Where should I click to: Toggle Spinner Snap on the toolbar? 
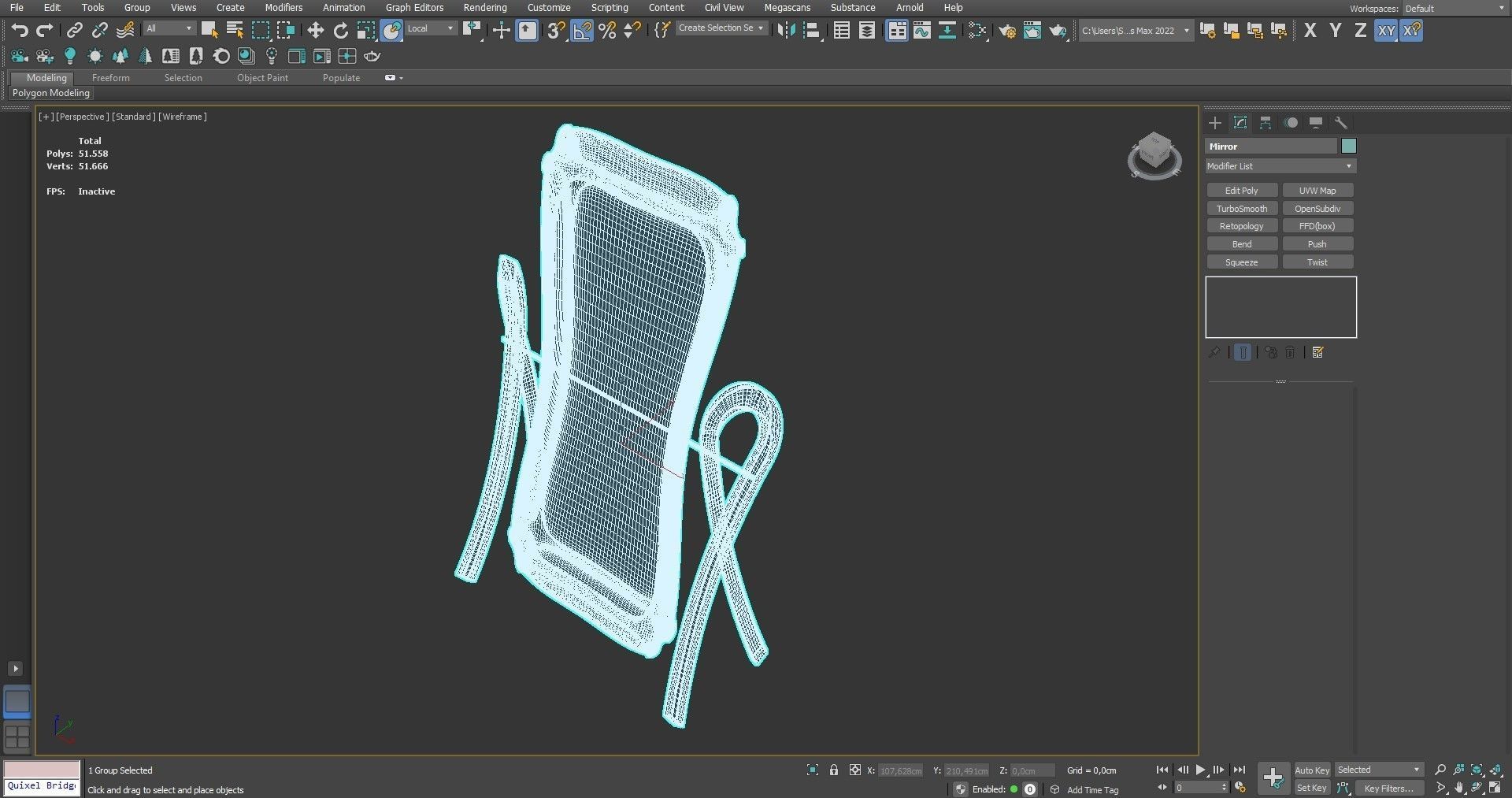pyautogui.click(x=632, y=31)
